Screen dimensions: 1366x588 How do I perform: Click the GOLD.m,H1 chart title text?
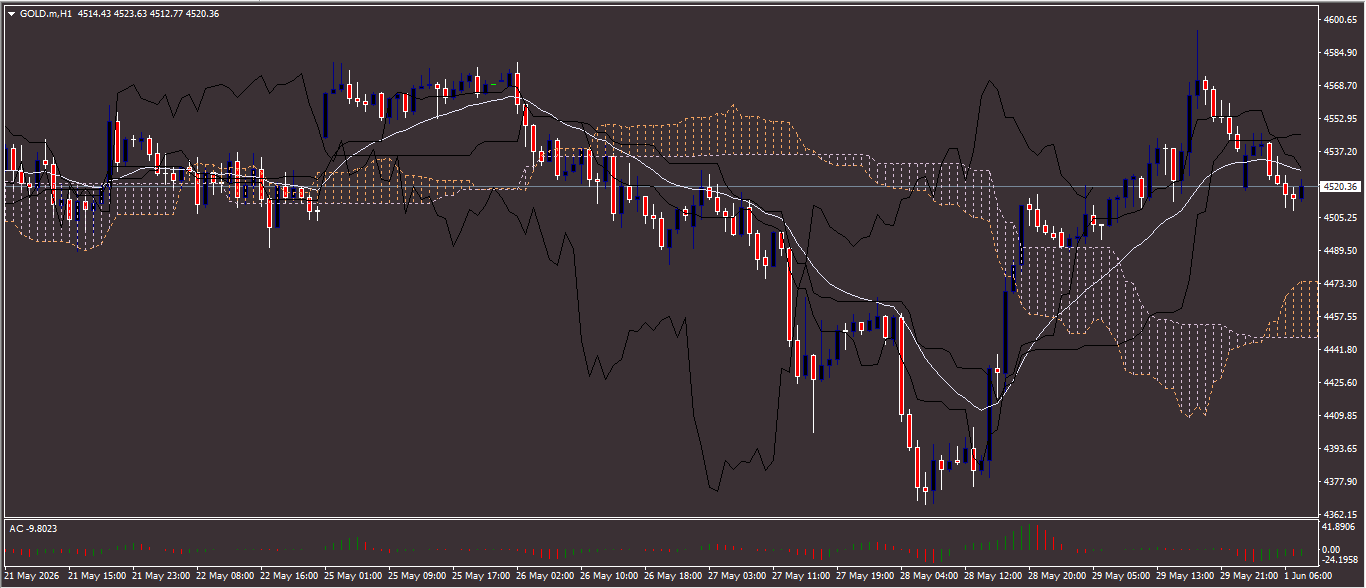[x=46, y=14]
